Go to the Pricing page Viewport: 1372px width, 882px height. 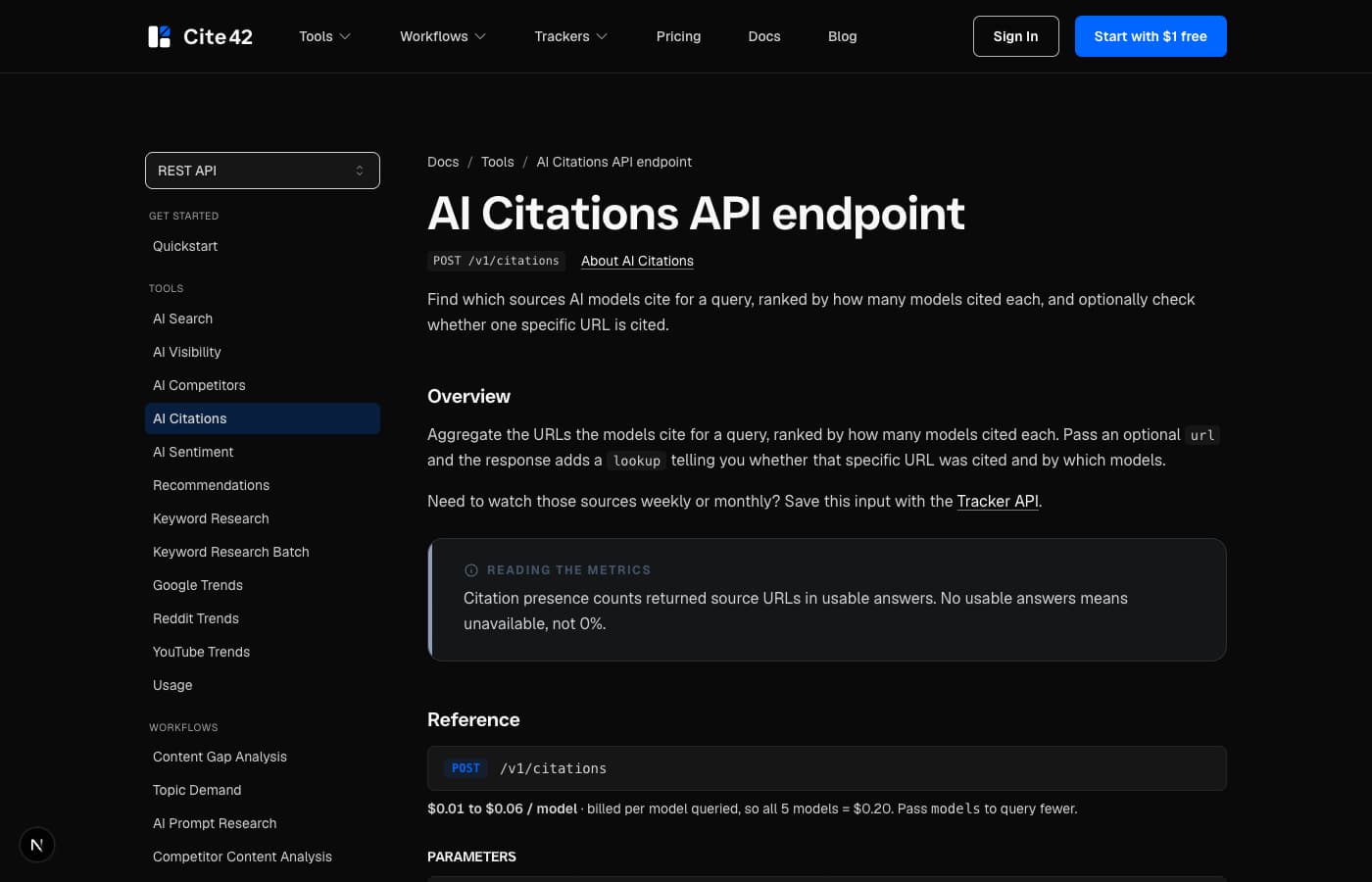pyautogui.click(x=678, y=36)
